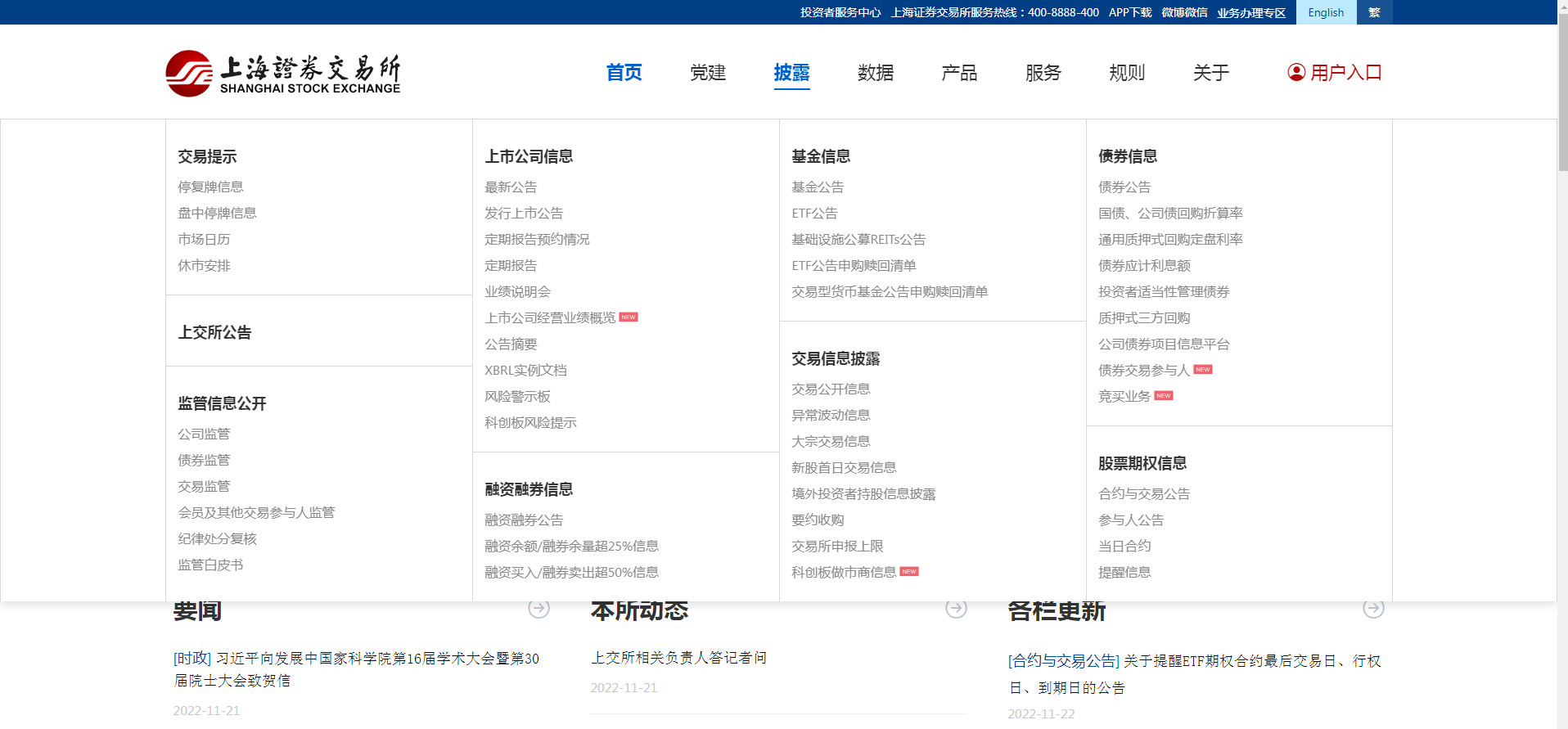Open 科创板做市商信息 link
The height and width of the screenshot is (729, 1568).
click(844, 572)
